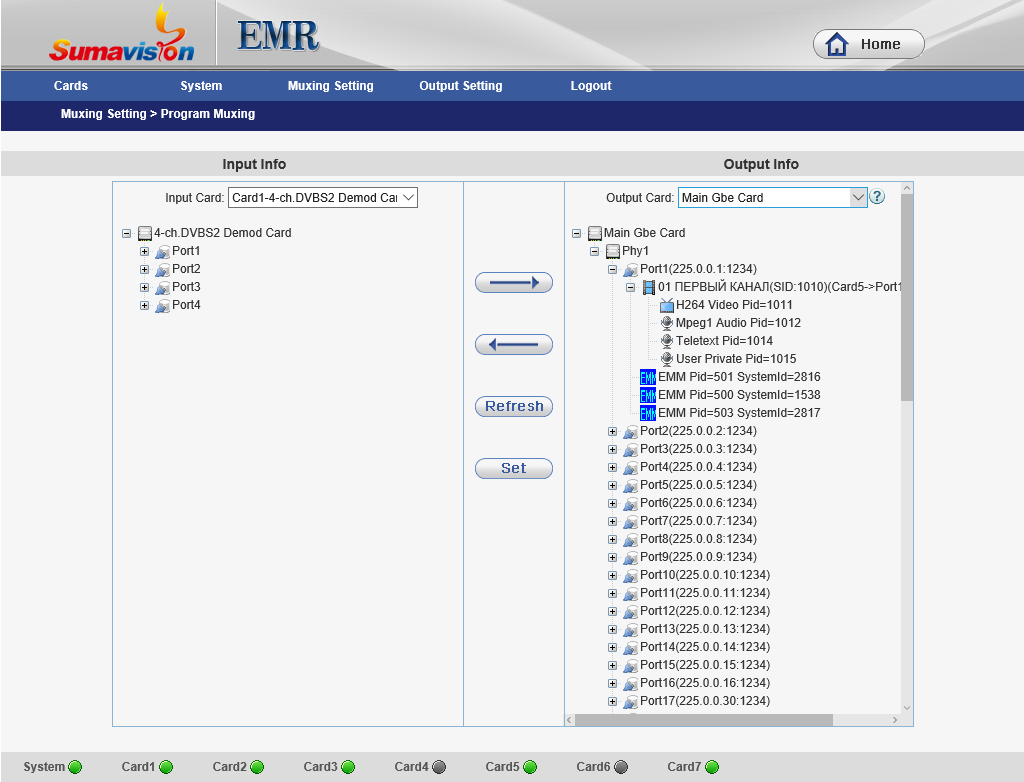Open the Output Setting menu
1024x782 pixels.
click(x=460, y=86)
